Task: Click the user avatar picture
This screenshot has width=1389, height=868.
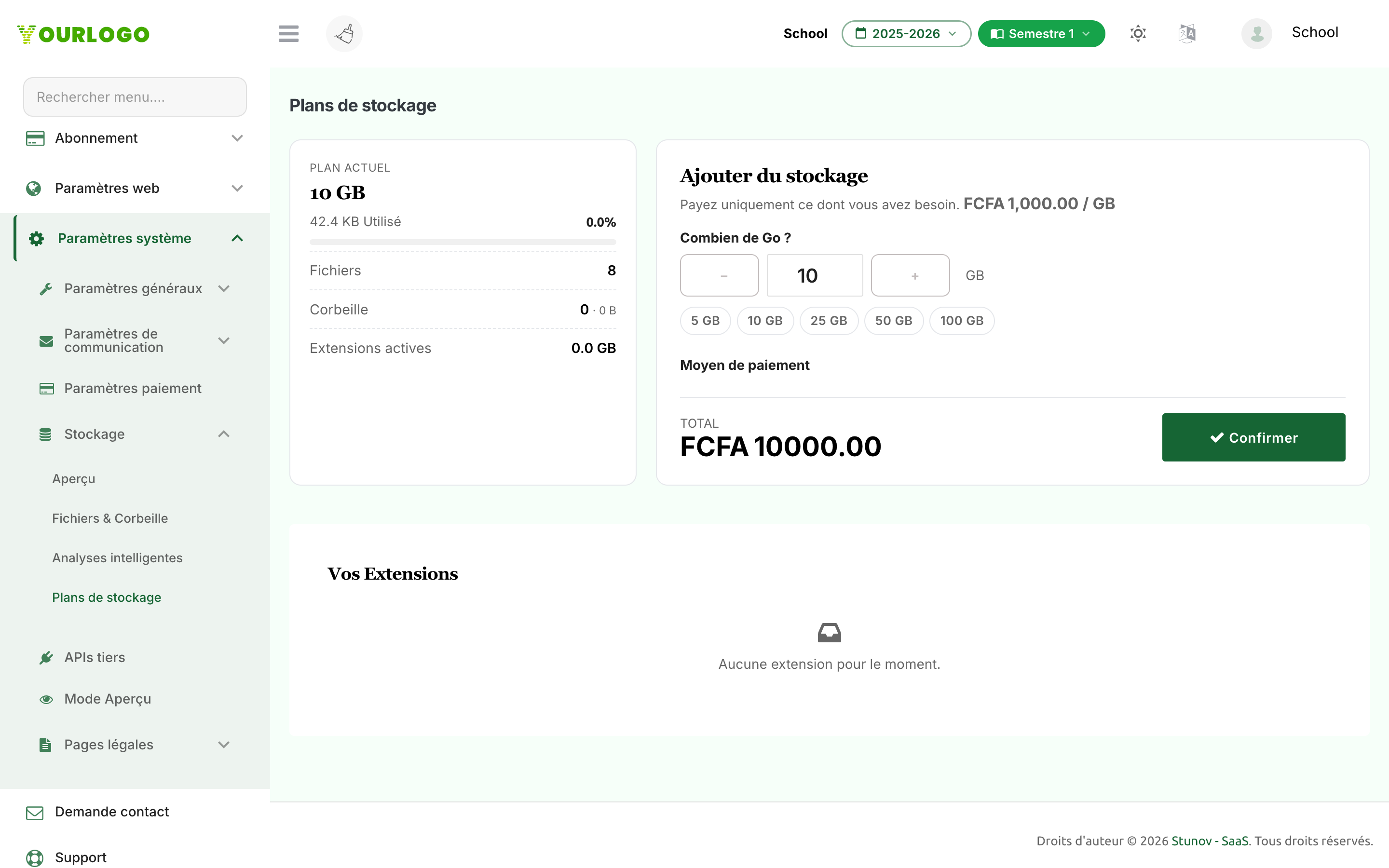Action: pyautogui.click(x=1256, y=33)
